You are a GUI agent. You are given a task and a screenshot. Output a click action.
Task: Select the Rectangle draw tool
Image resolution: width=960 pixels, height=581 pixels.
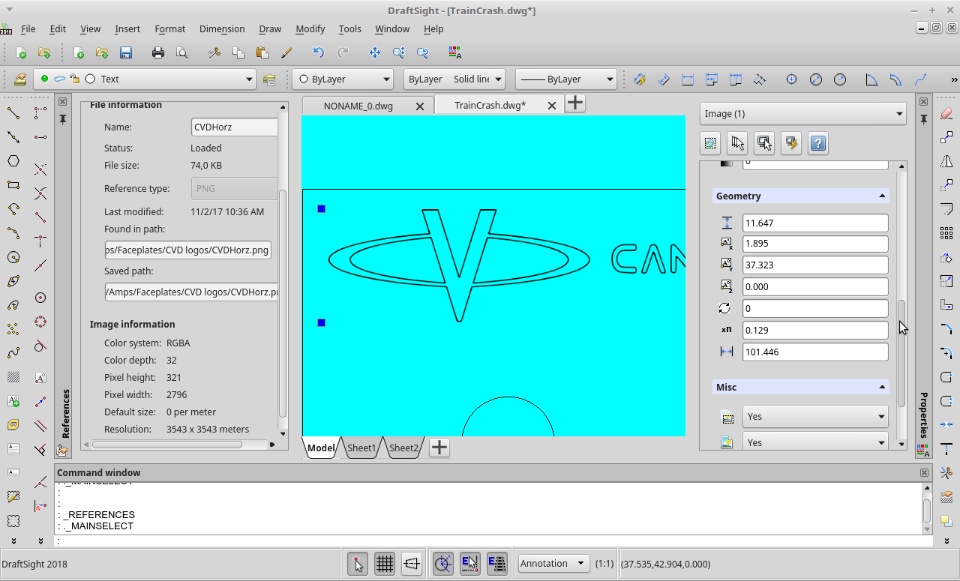(x=13, y=185)
